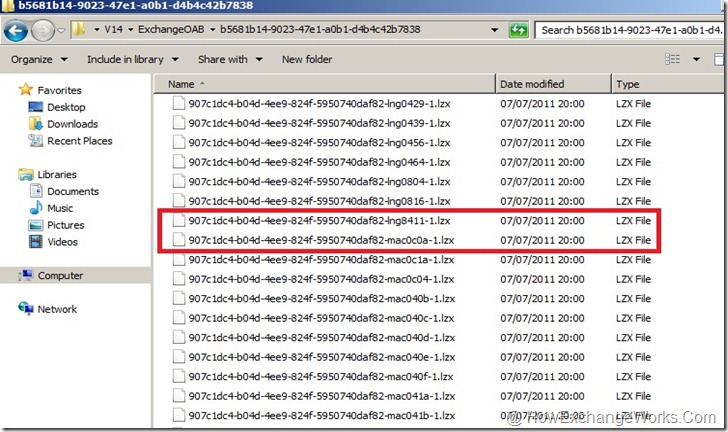Select the V14 breadcrumb segment
This screenshot has height=432, width=728.
pos(113,29)
